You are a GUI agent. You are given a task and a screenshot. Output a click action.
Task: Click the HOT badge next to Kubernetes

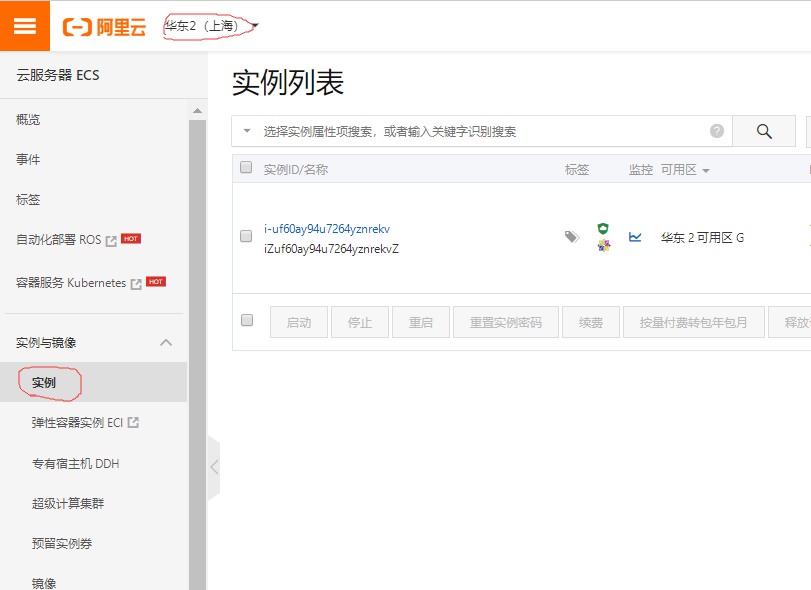(x=156, y=281)
